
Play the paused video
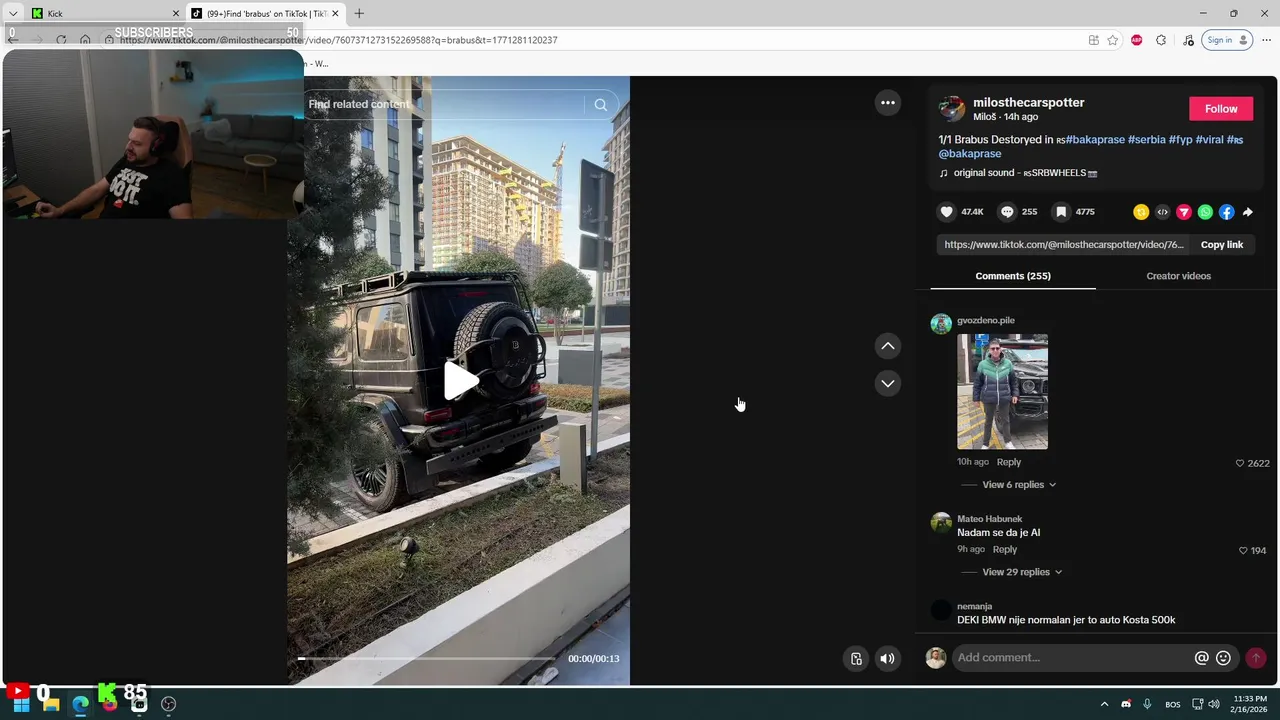pyautogui.click(x=461, y=381)
